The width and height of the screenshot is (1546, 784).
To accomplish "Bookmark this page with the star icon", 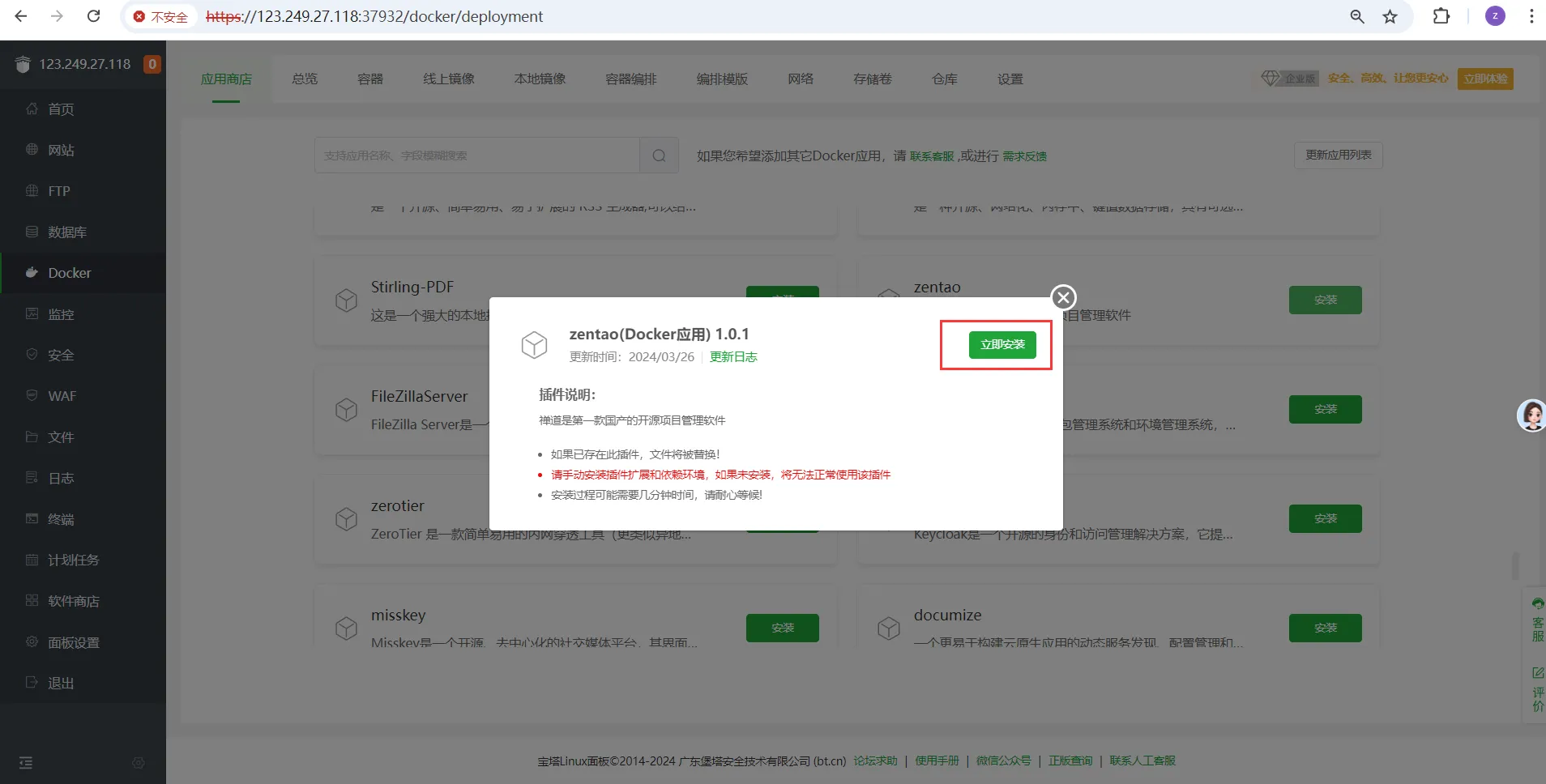I will [1390, 16].
